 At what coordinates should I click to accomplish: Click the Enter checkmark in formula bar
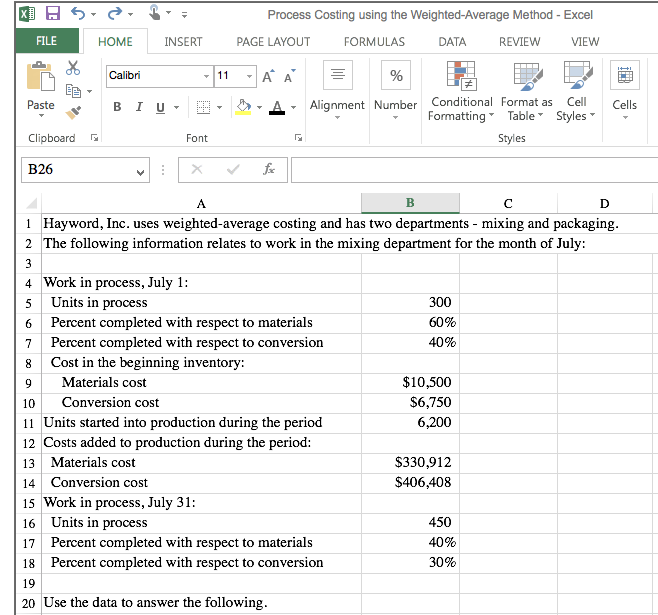233,169
